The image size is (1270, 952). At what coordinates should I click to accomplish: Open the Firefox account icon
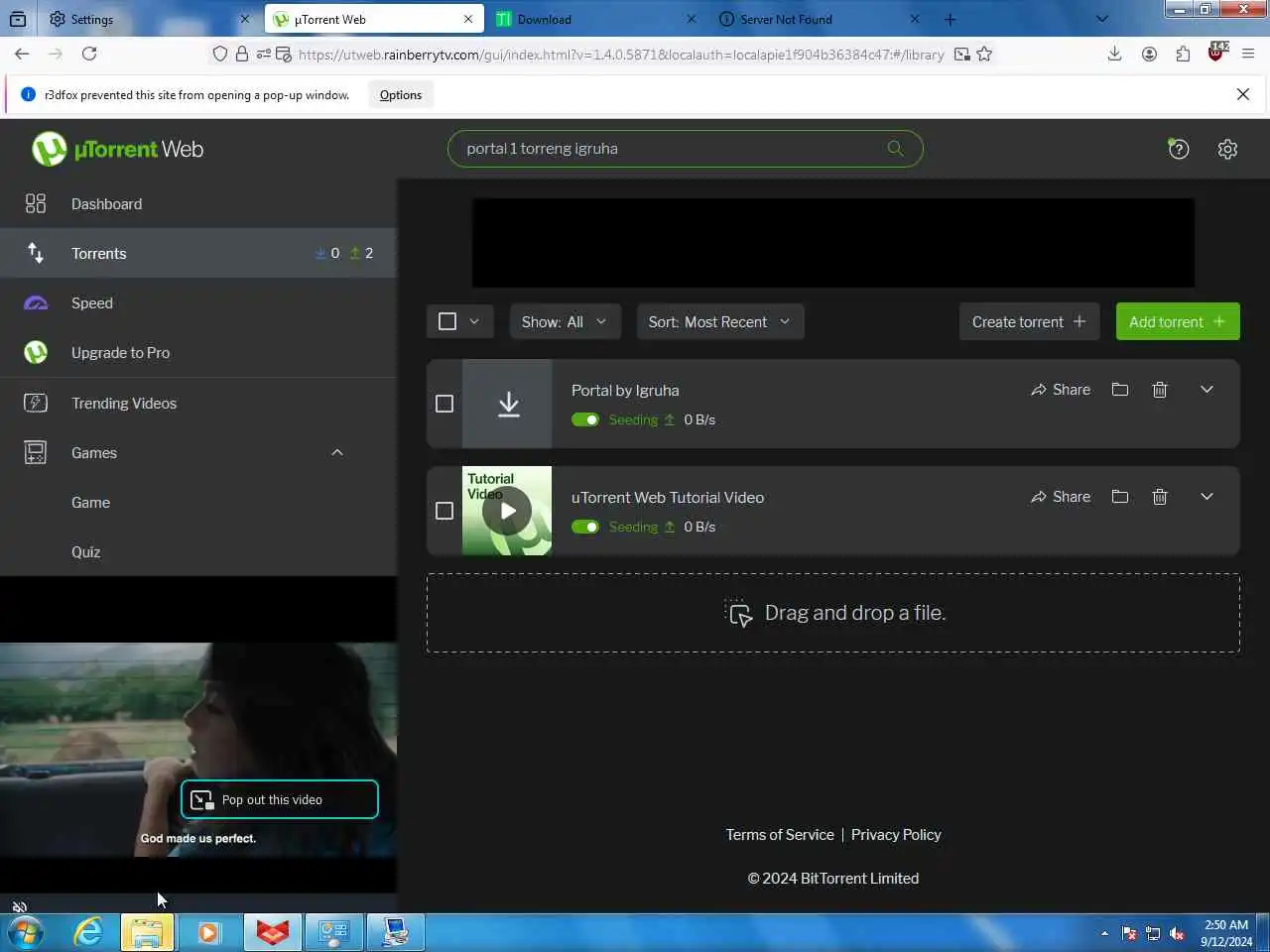(x=1149, y=54)
